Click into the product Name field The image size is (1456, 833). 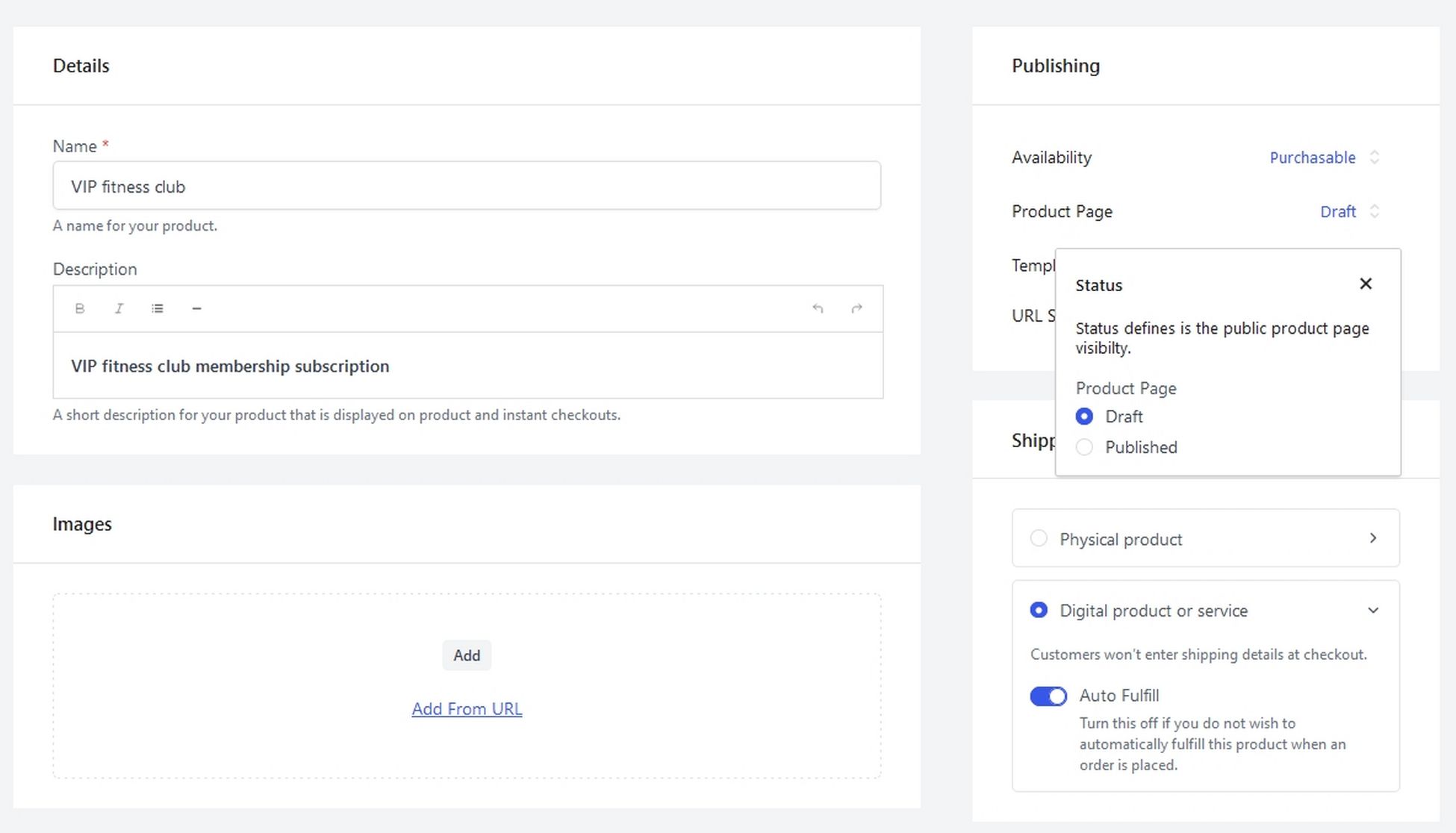pyautogui.click(x=467, y=186)
